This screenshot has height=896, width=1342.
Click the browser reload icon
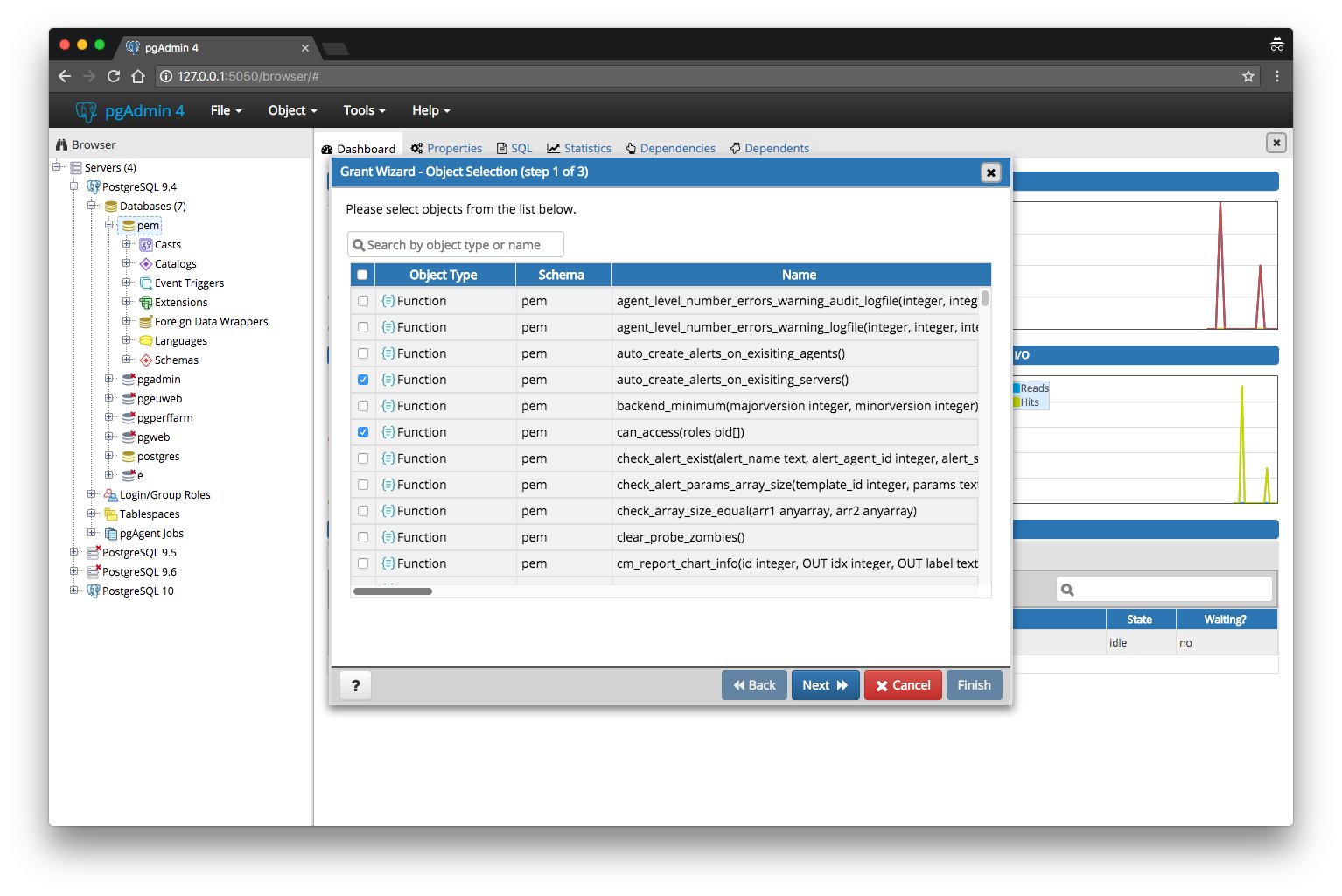click(x=114, y=76)
